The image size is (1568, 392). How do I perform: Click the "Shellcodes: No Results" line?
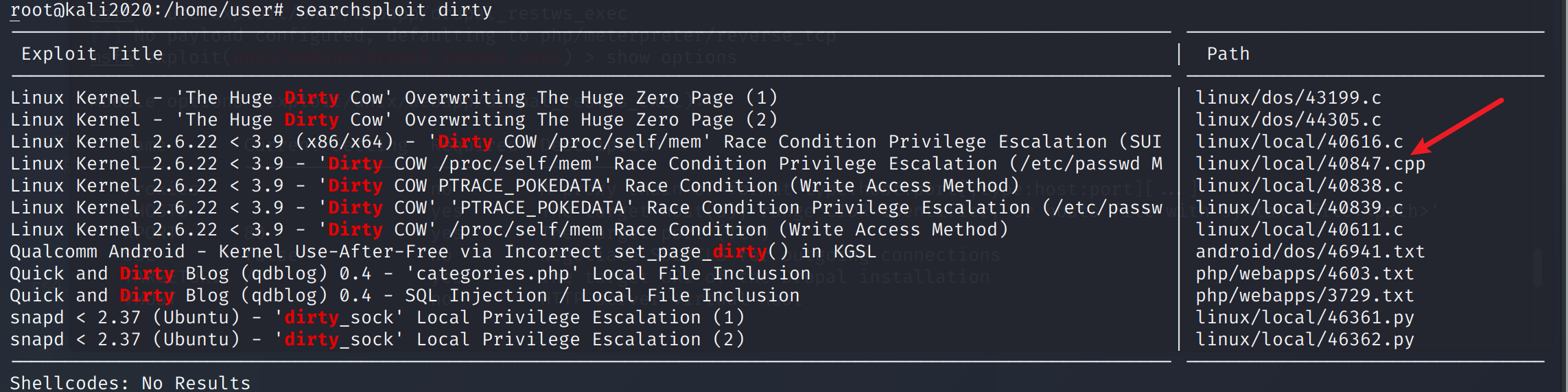pyautogui.click(x=130, y=382)
